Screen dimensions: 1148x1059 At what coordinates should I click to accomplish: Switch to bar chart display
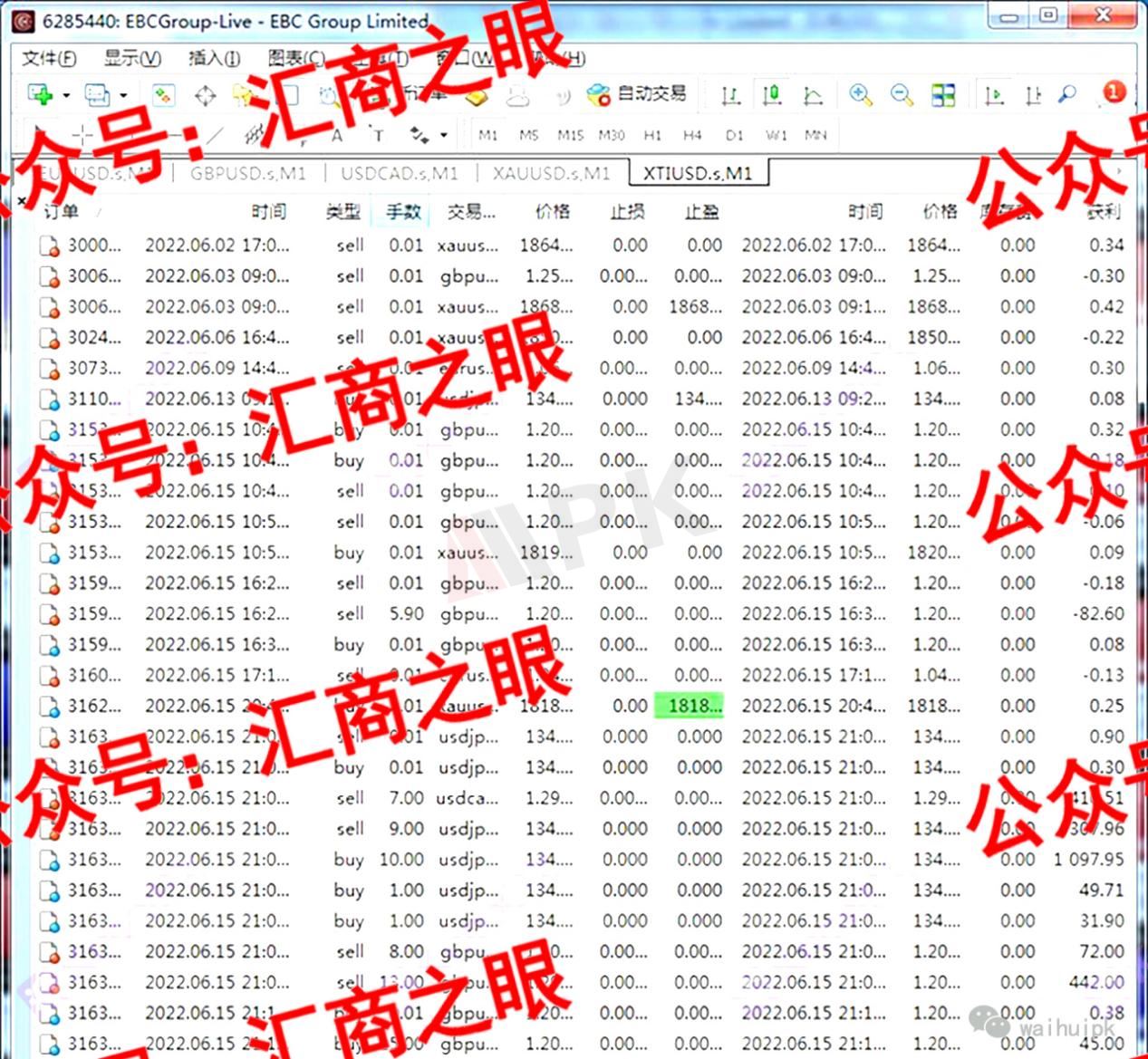730,94
